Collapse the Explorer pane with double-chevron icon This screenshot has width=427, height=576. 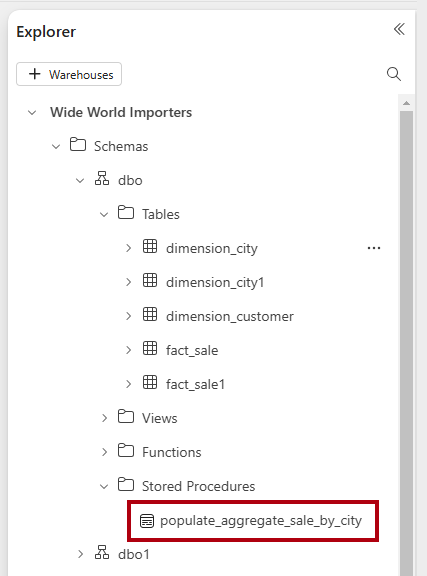[x=399, y=29]
